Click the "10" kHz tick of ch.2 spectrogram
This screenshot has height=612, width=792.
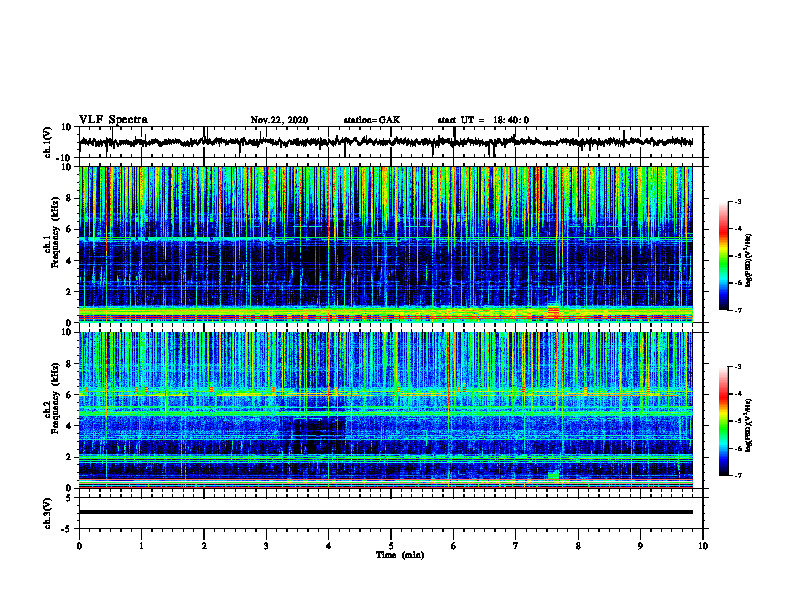[67, 332]
